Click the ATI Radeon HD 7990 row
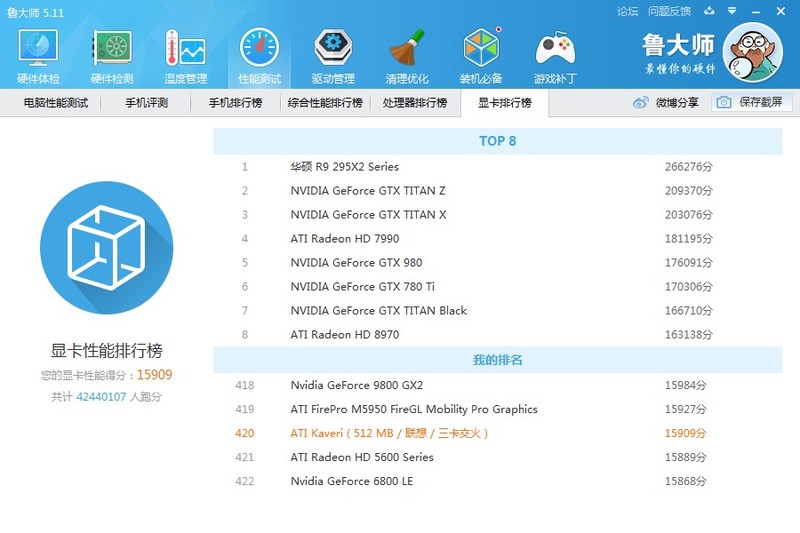 tap(497, 239)
